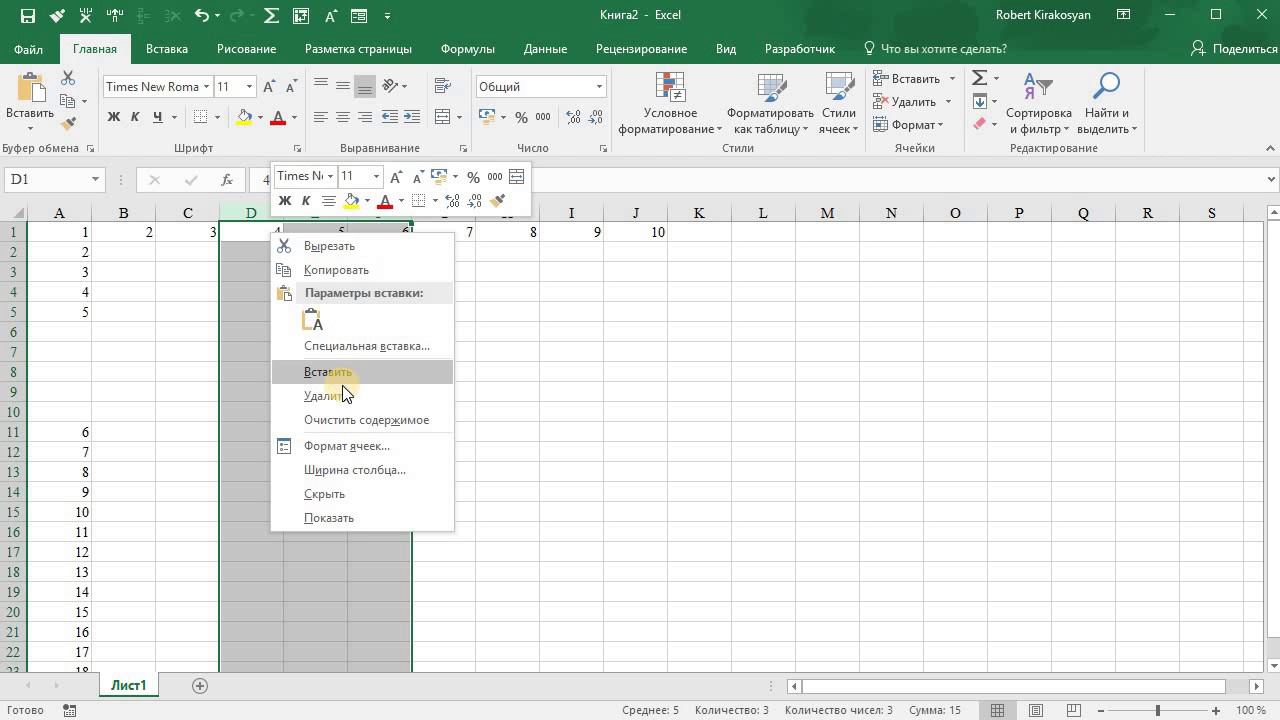Screen dimensions: 1280x720
Task: Undo the last action in the title bar
Action: [x=203, y=15]
